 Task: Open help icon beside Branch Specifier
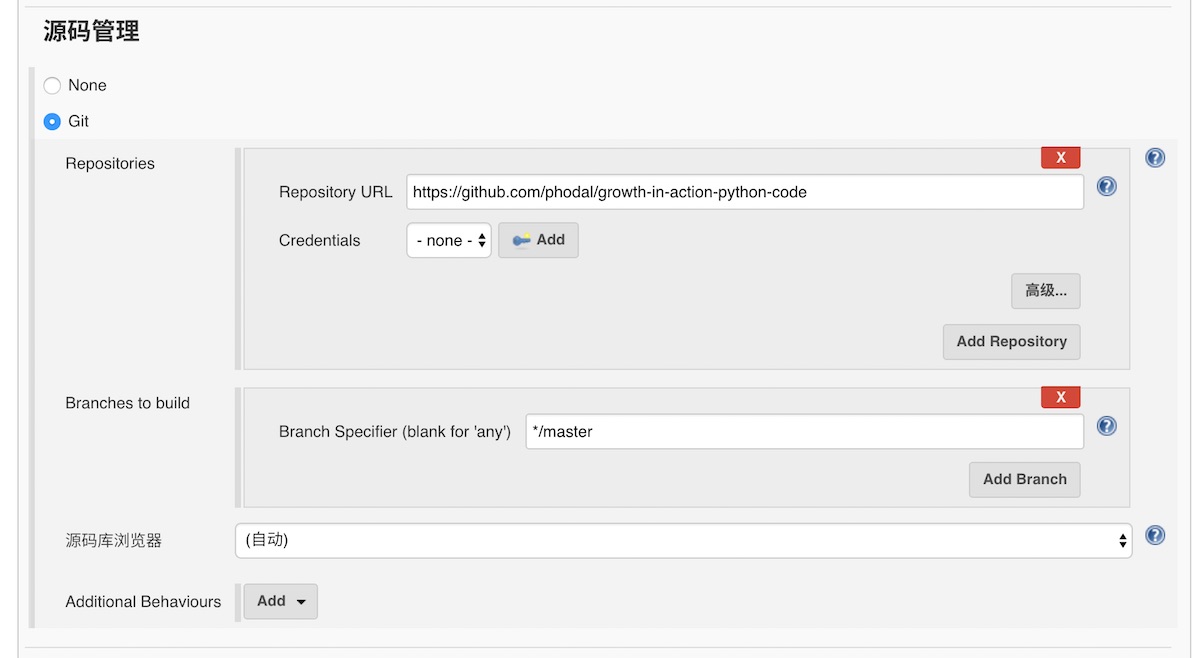coord(1106,426)
